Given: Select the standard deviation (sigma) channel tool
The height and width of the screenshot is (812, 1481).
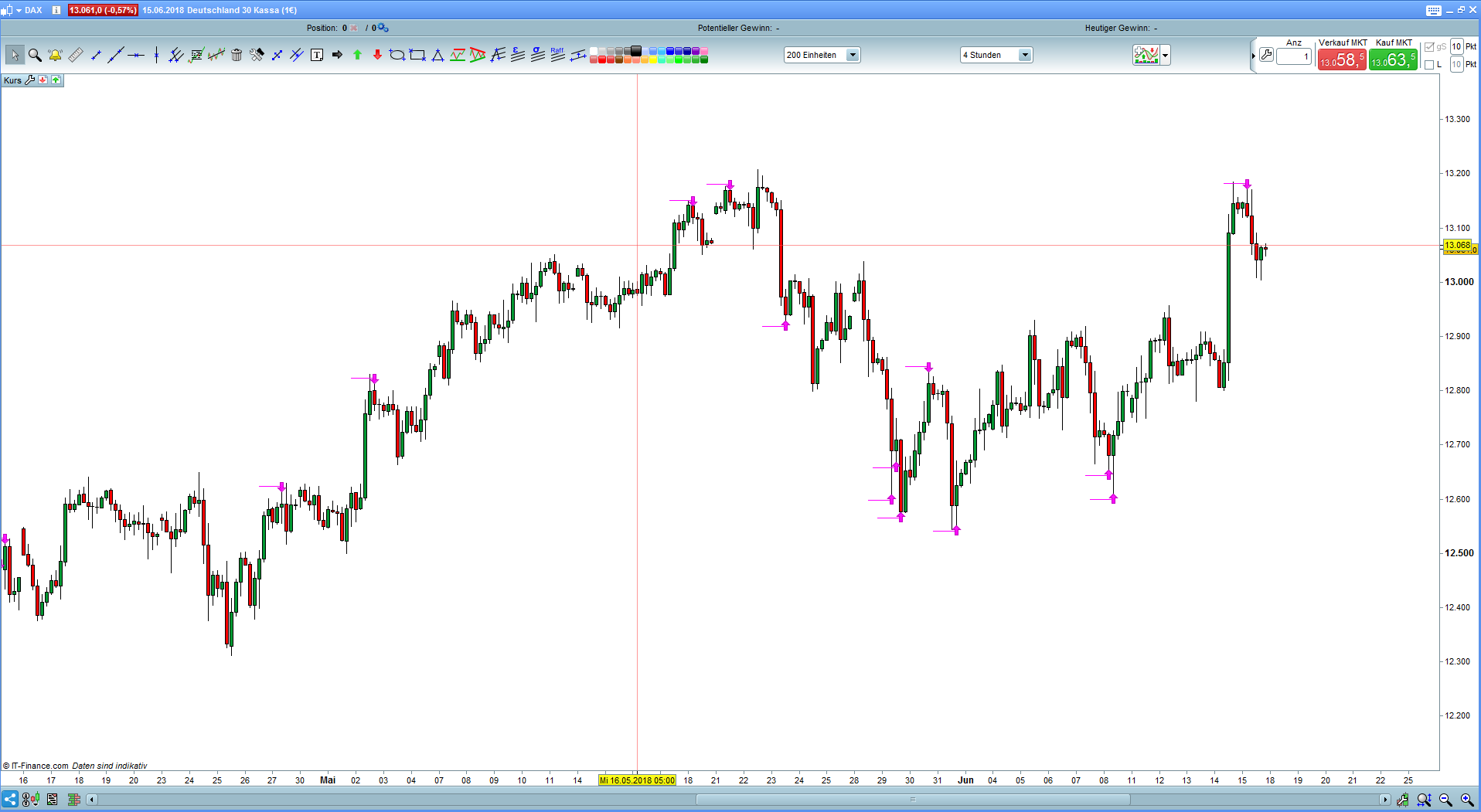Looking at the screenshot, I should pos(538,55).
